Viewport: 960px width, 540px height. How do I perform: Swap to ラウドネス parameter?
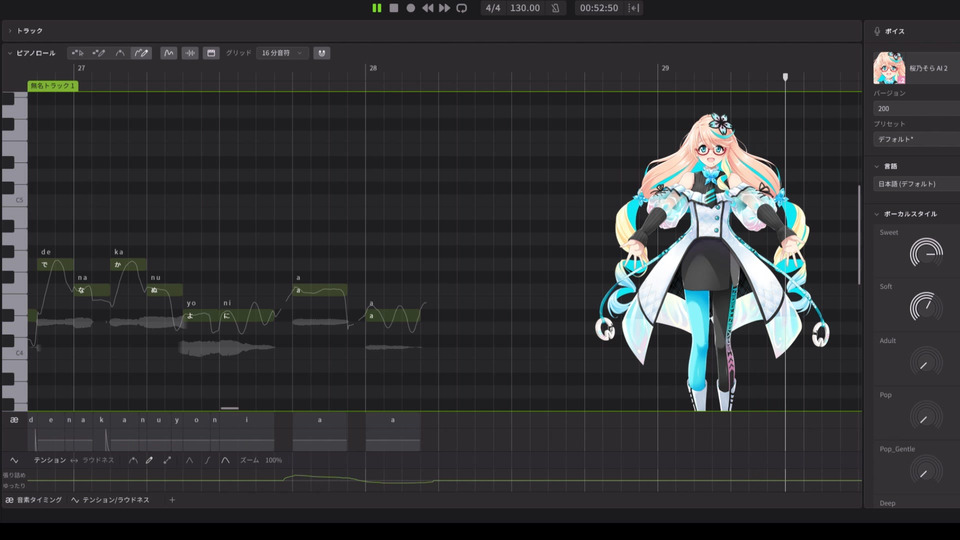coord(99,460)
